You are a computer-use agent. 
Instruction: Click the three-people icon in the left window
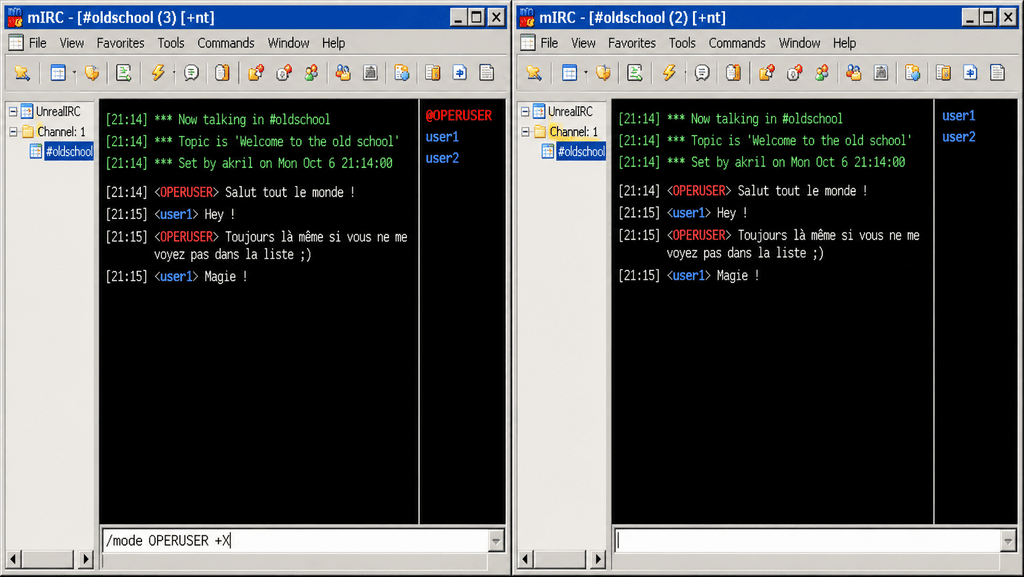[312, 72]
